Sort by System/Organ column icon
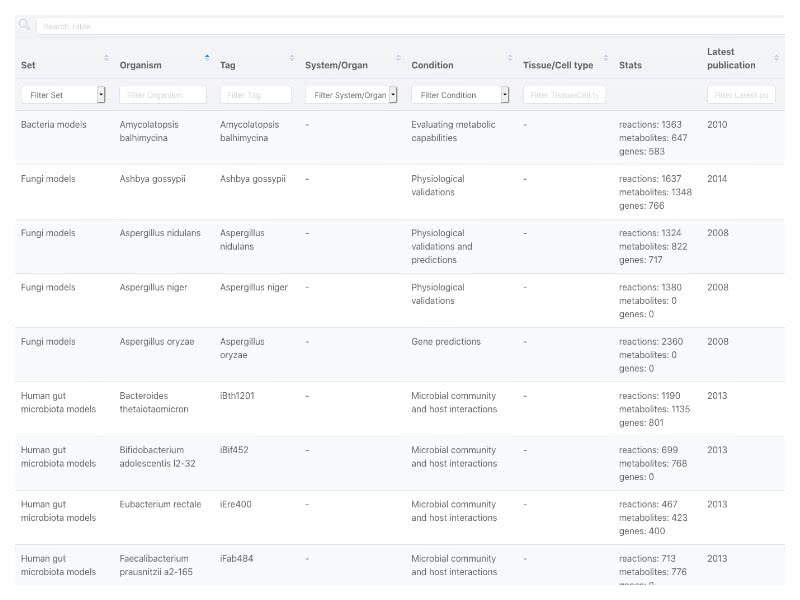The height and width of the screenshot is (600, 800). click(398, 58)
